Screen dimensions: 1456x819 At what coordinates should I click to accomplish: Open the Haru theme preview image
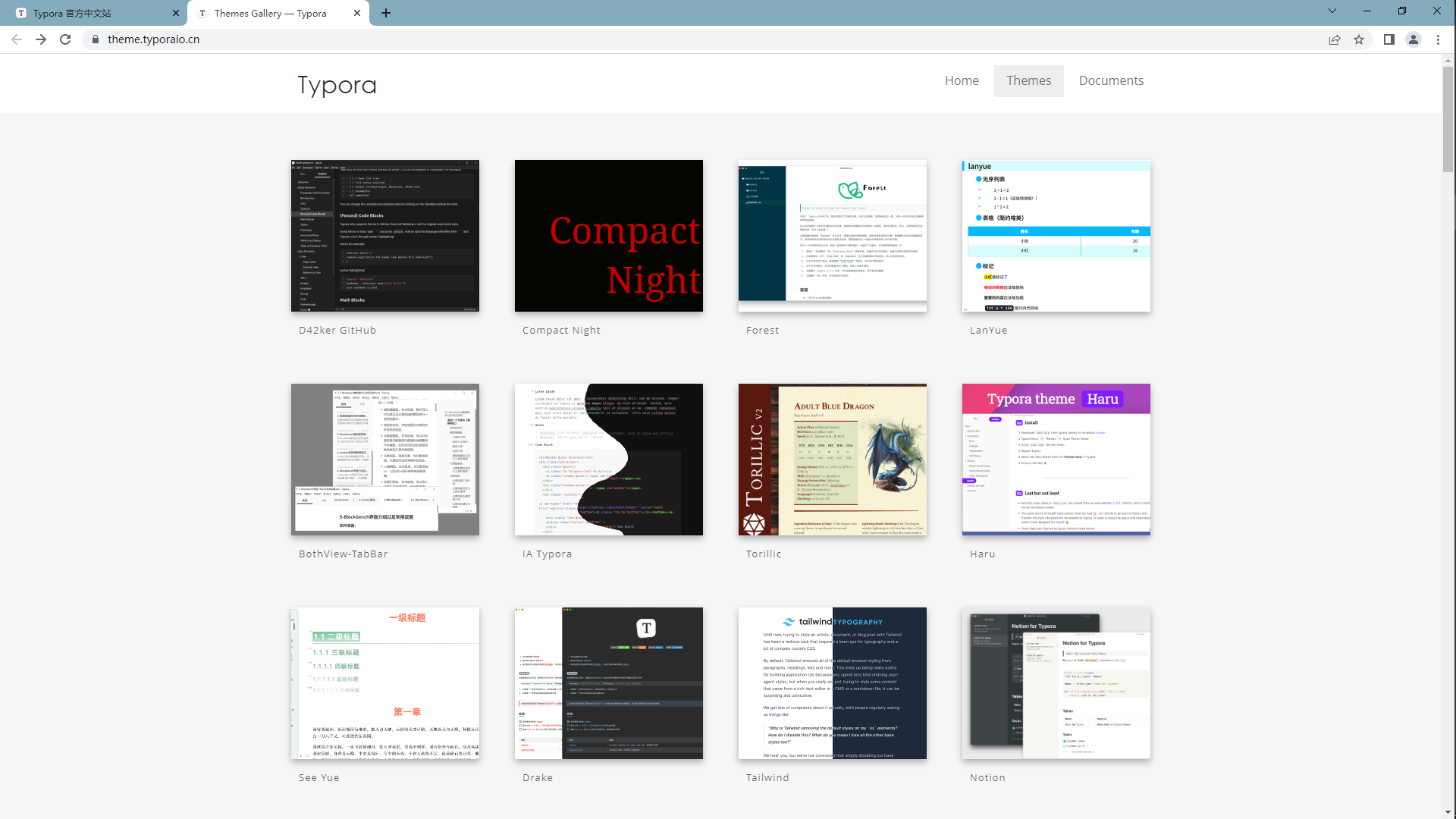point(1056,460)
